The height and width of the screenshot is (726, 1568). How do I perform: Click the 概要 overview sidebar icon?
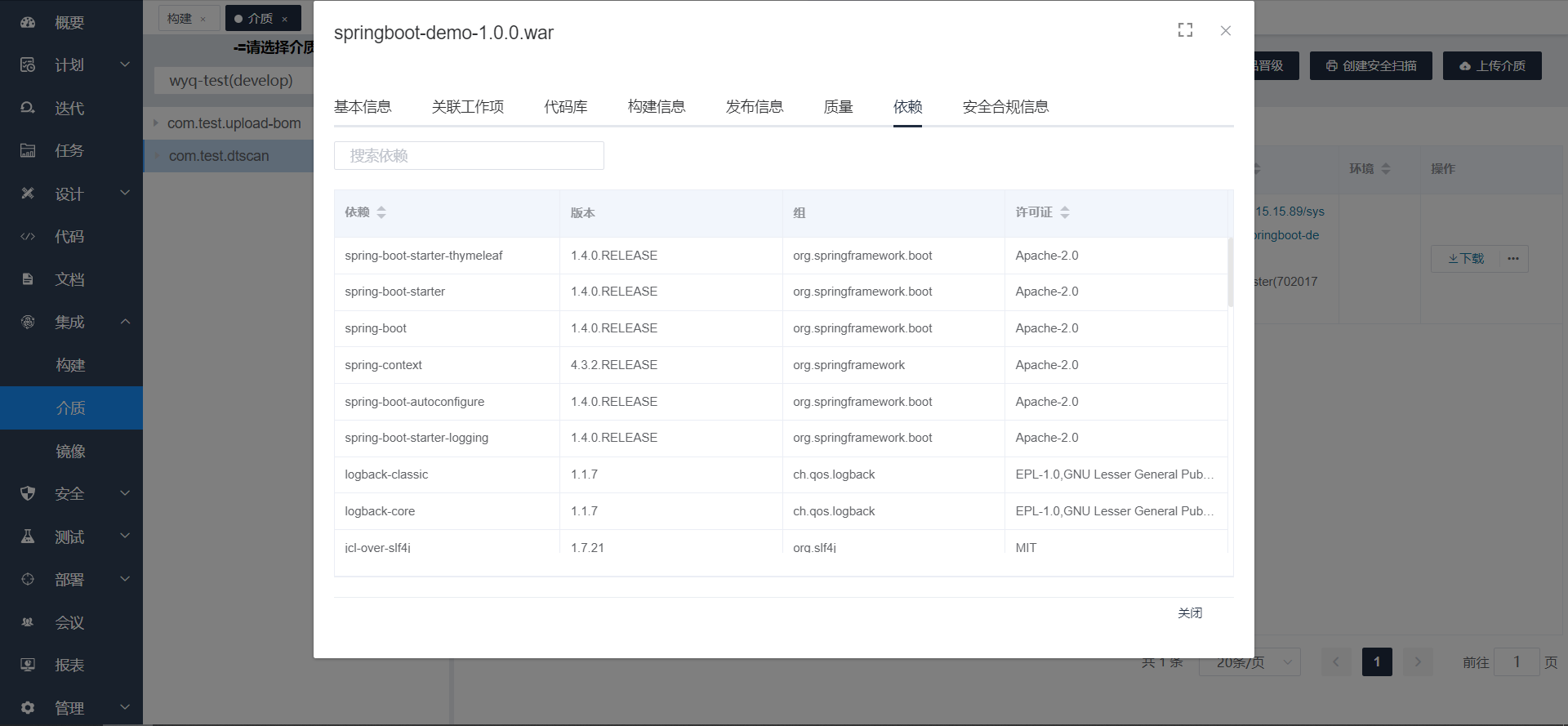click(x=28, y=23)
